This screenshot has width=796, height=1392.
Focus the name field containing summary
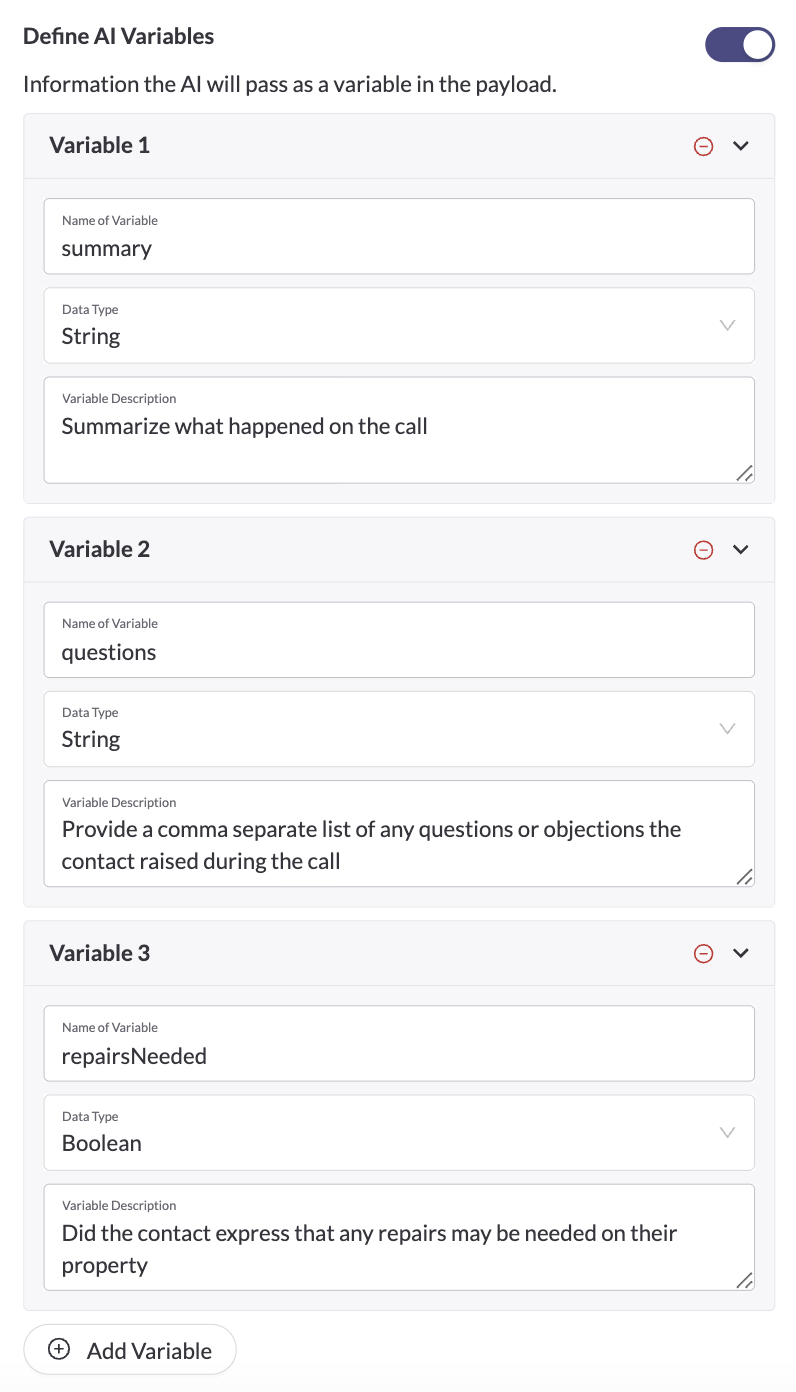click(x=399, y=236)
